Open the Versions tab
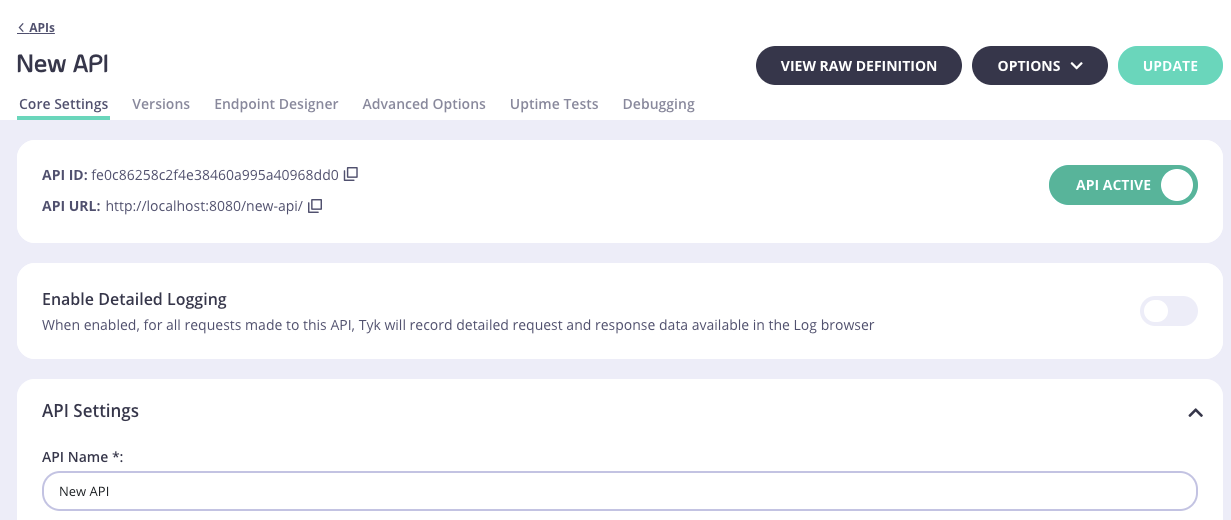1231x520 pixels. 161,104
